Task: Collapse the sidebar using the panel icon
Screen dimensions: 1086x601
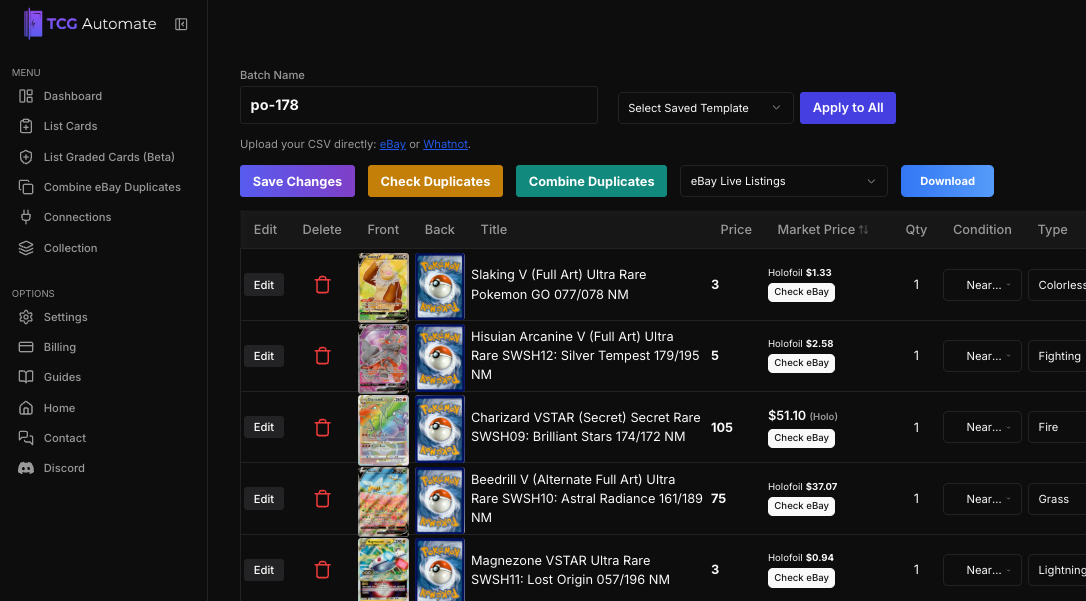Action: tap(181, 24)
